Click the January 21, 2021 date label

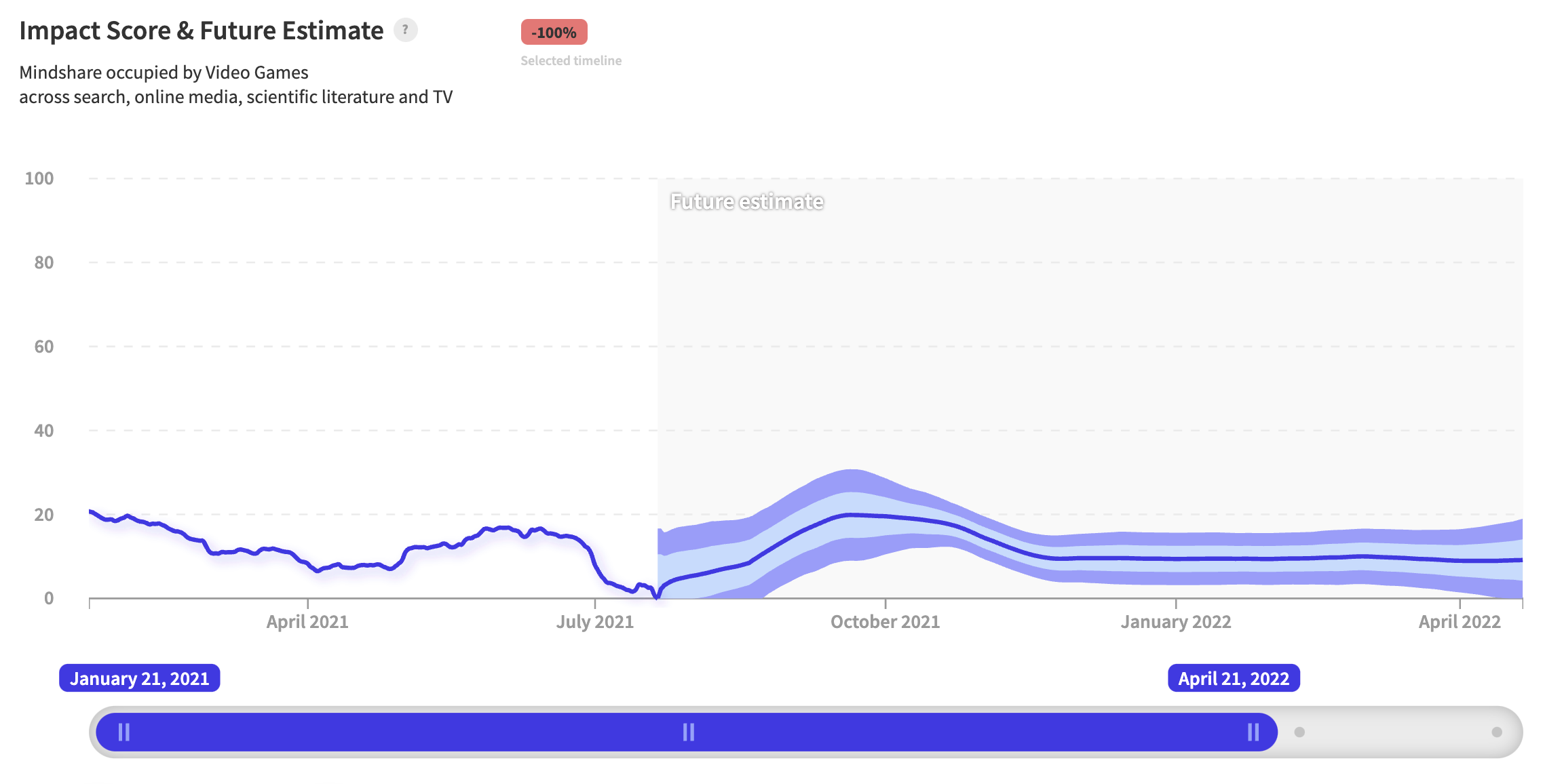139,678
